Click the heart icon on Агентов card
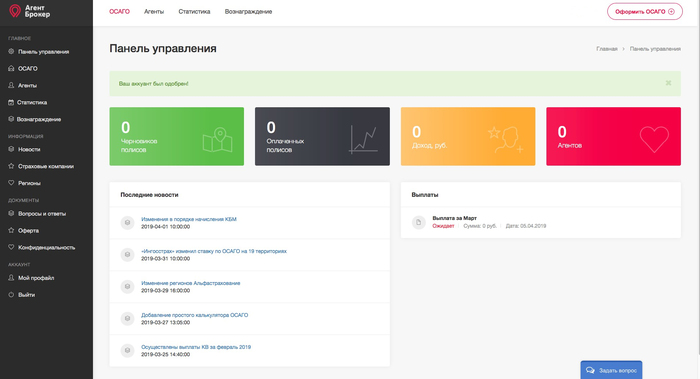Image resolution: width=700 pixels, height=379 pixels. pos(654,139)
